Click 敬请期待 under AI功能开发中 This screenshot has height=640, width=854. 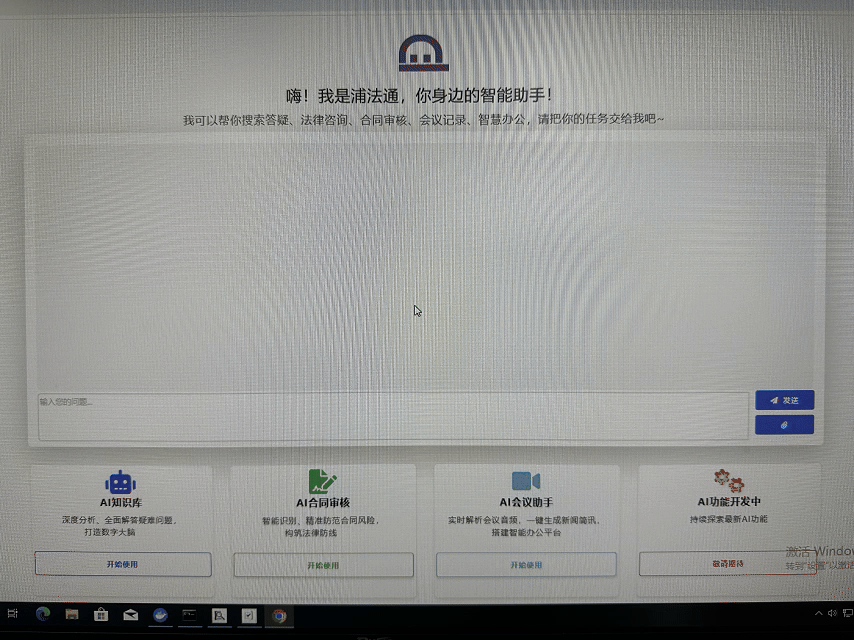click(728, 564)
